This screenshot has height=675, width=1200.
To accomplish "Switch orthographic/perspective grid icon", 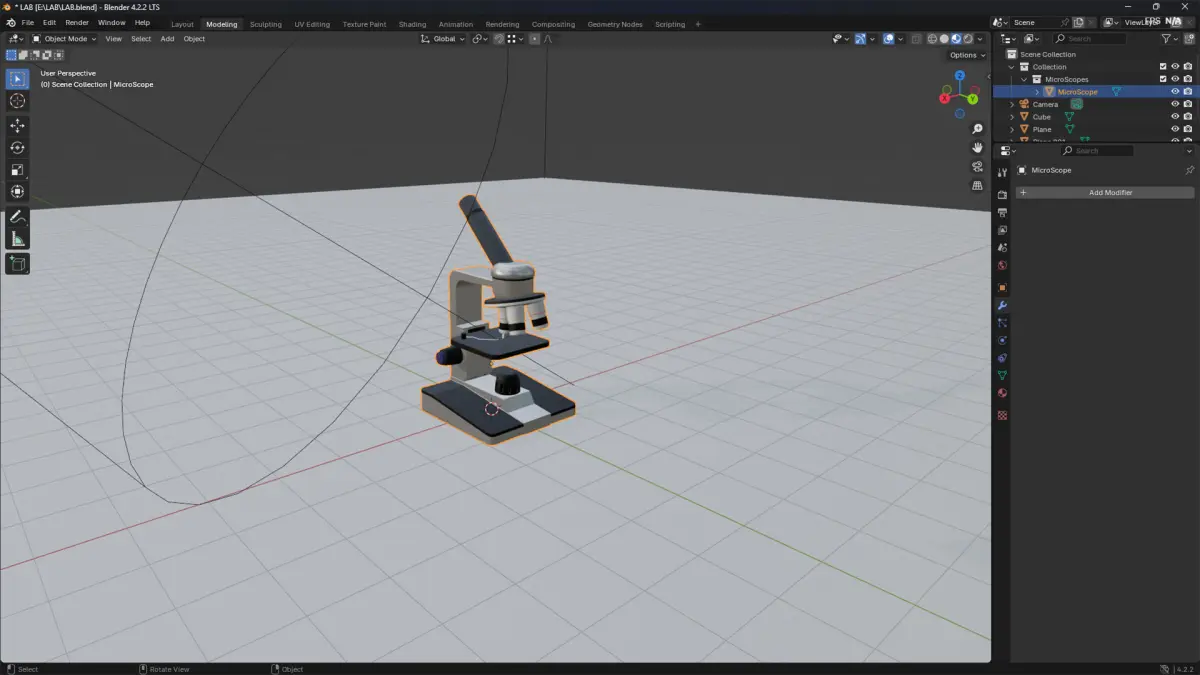I will [x=977, y=186].
